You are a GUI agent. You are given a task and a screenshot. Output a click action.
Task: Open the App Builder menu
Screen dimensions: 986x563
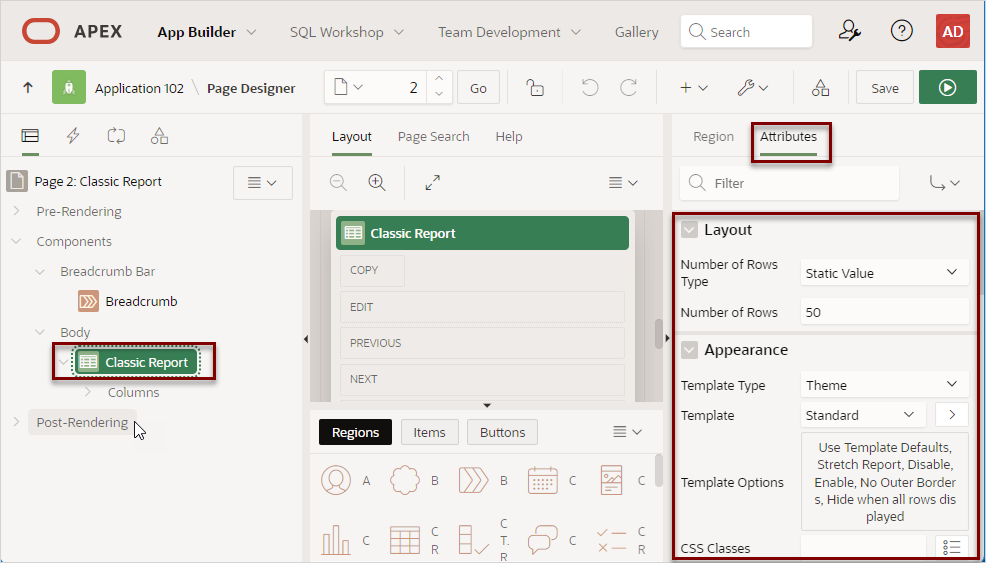pos(206,32)
